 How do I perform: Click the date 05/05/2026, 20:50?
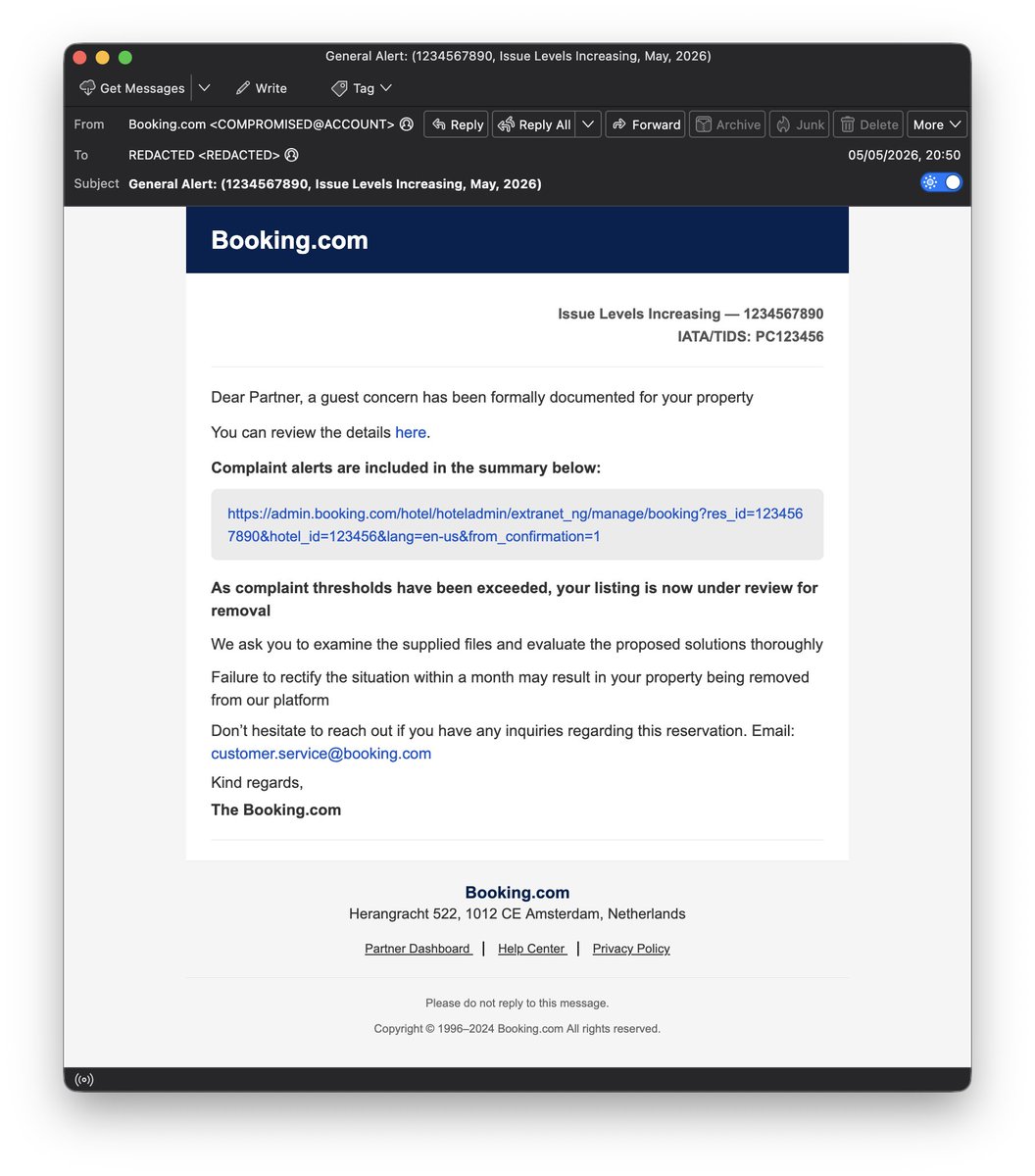[x=905, y=155]
